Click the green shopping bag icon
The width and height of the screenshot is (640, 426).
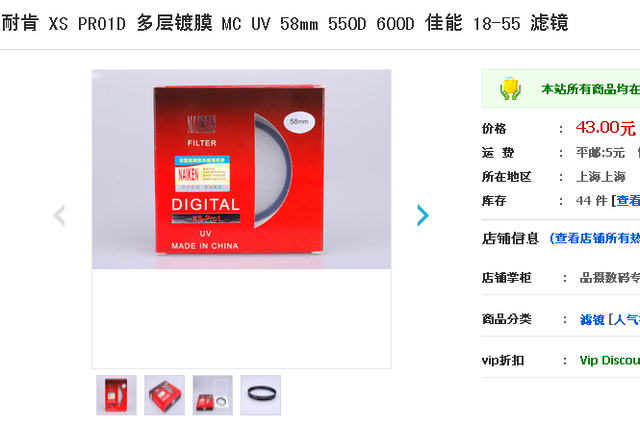(x=511, y=89)
